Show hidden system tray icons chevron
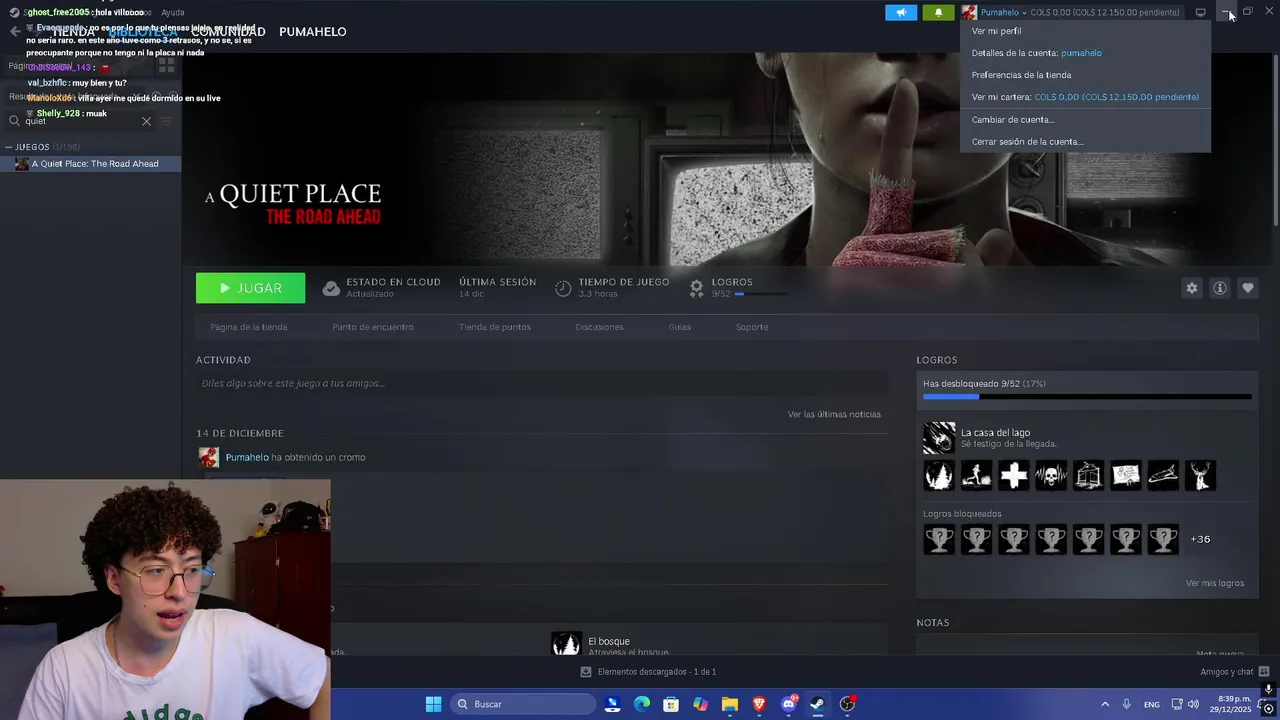 [1105, 704]
